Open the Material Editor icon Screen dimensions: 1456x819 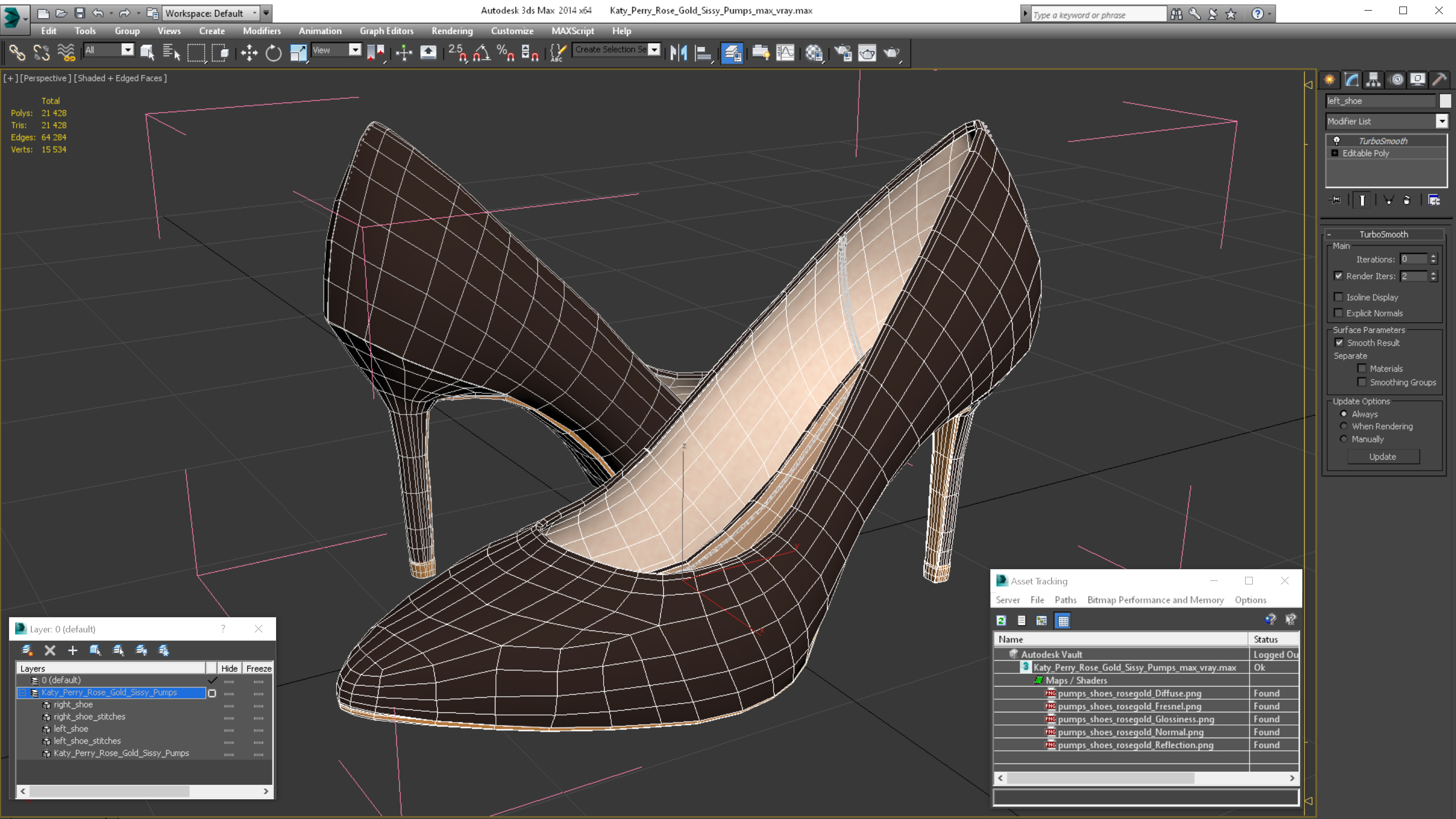pos(814,53)
